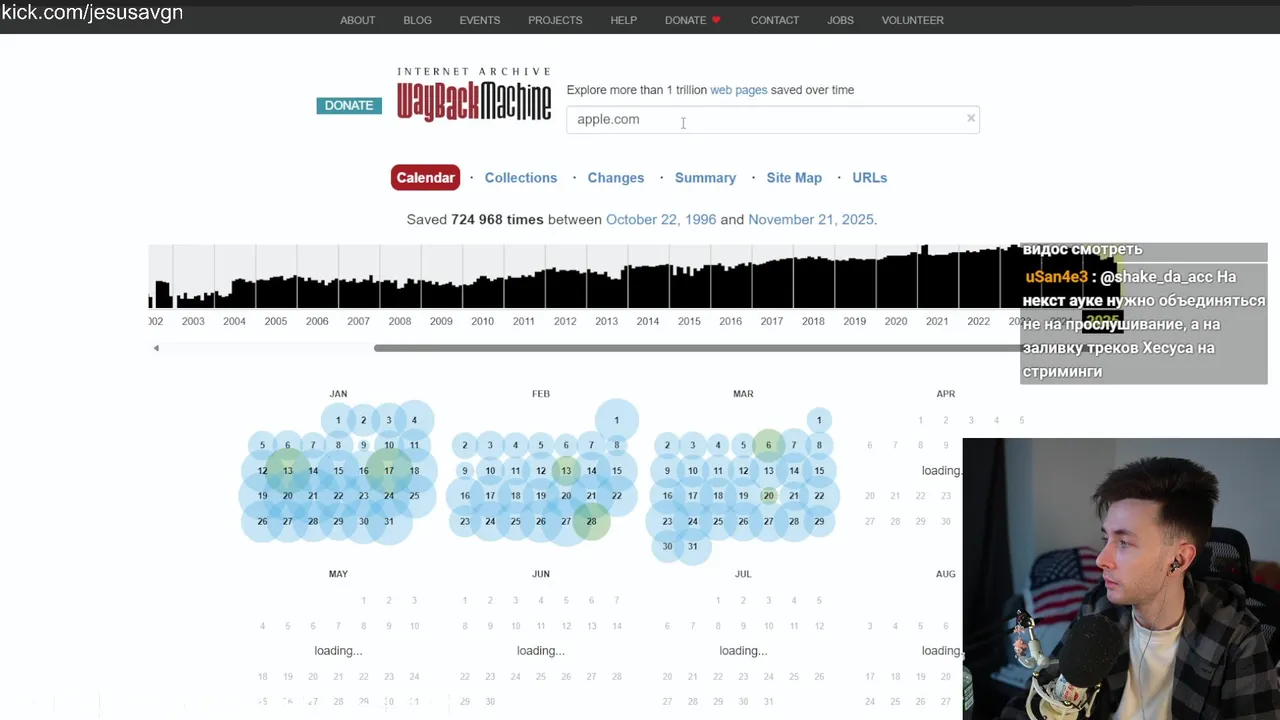Click the MAR month heading
Screen dimensions: 1280x720
(x=743, y=394)
